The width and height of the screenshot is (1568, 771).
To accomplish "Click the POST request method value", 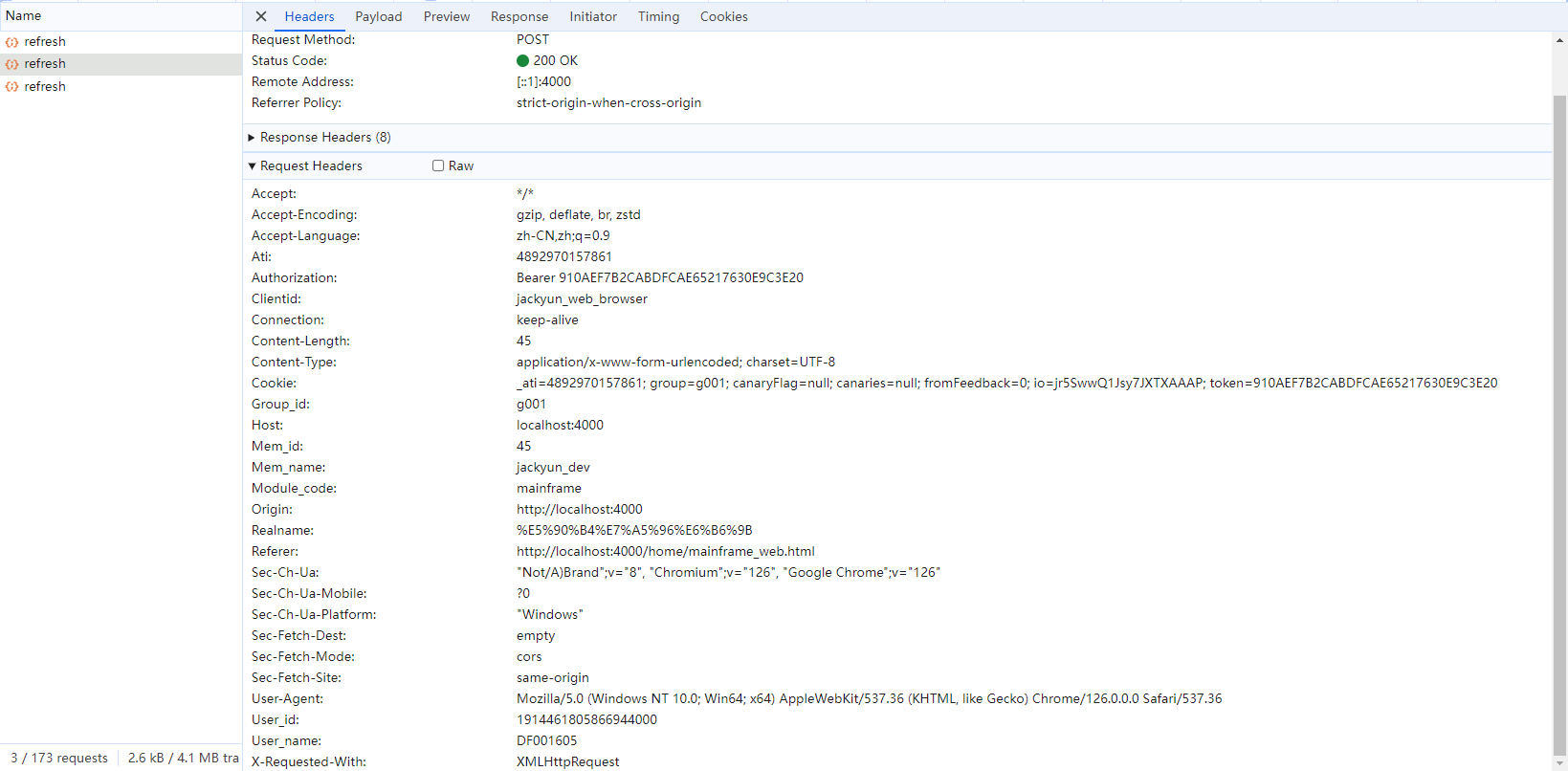I will tap(533, 40).
